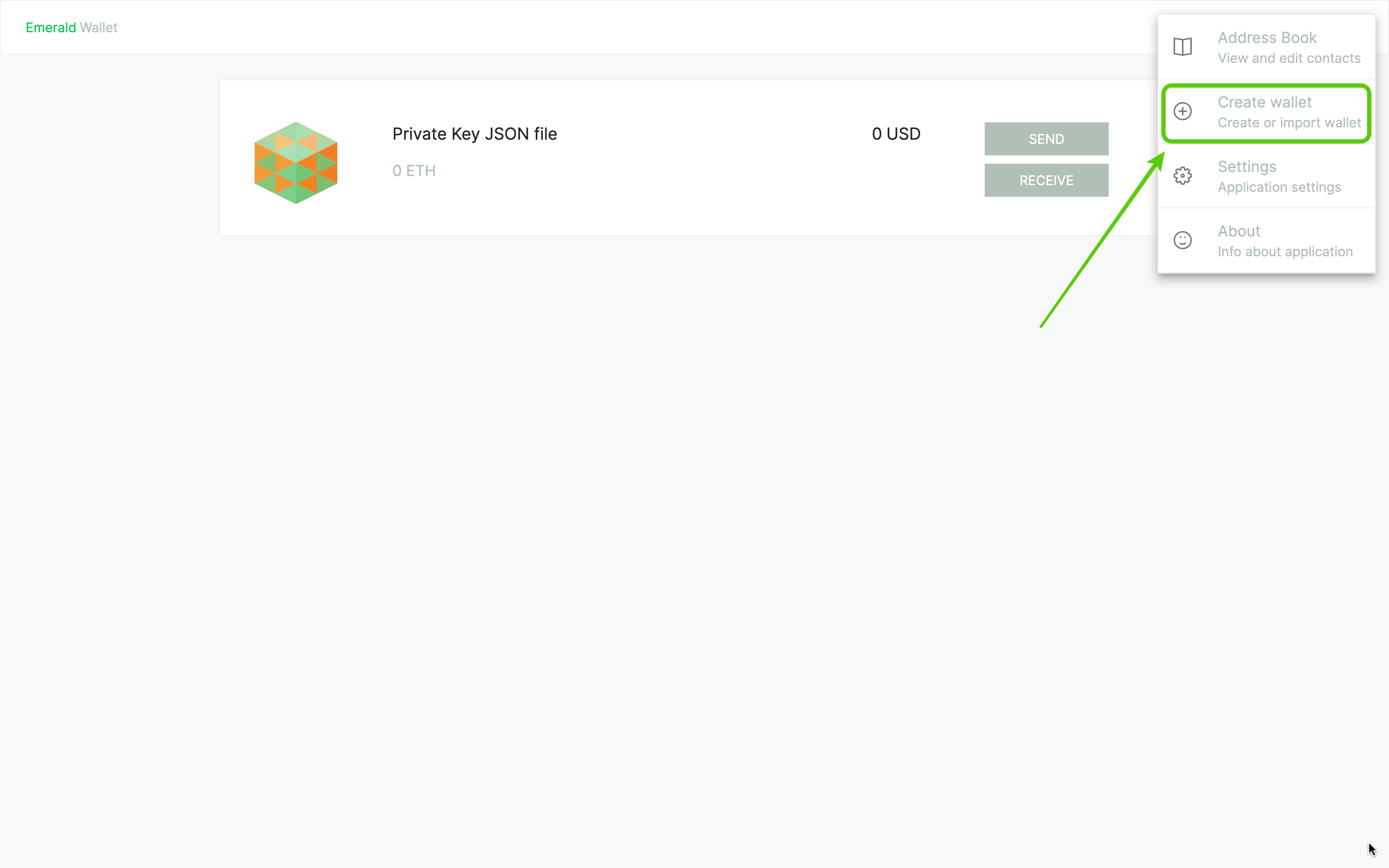Click the Create wallet icon
Viewport: 1389px width, 868px height.
point(1183,111)
